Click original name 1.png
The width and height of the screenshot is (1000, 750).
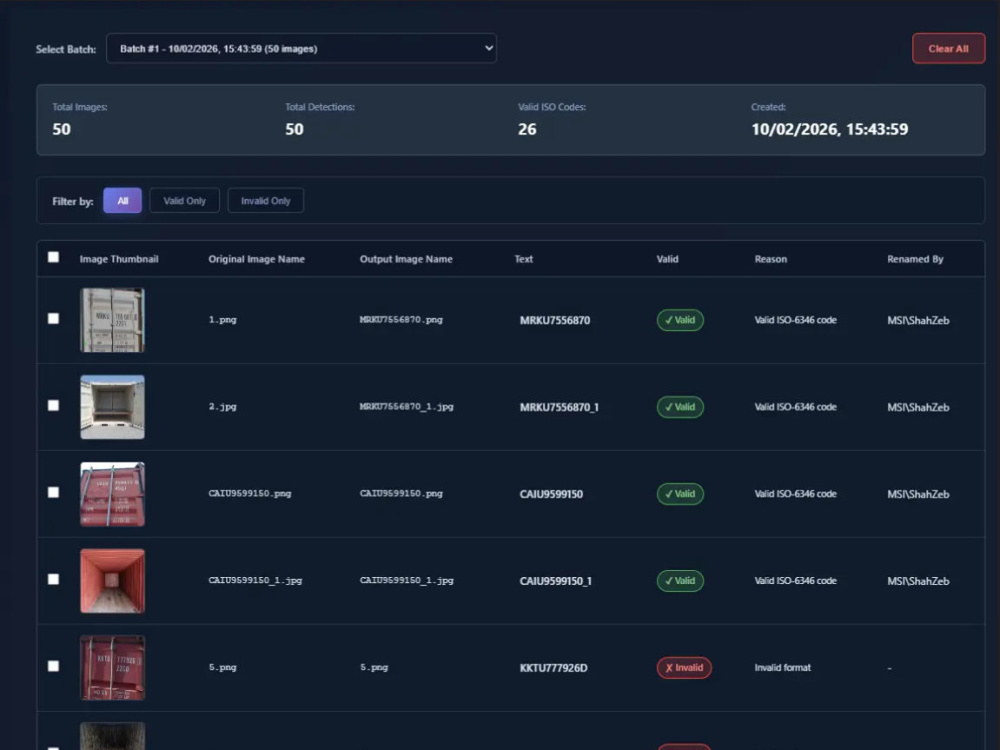pos(223,320)
